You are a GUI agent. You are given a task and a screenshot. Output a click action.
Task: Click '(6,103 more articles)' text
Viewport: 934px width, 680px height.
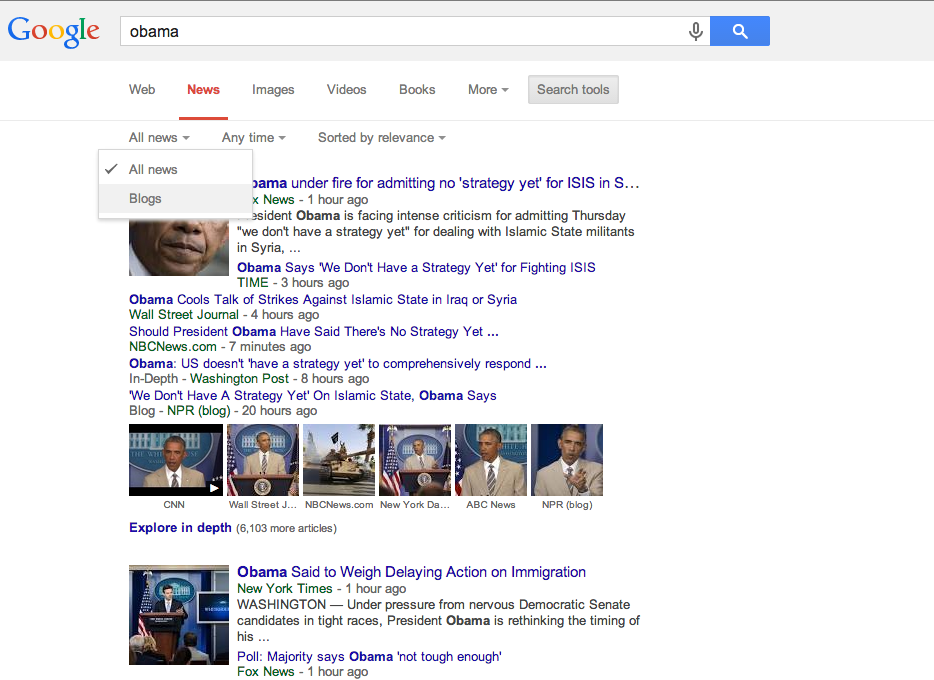(x=287, y=528)
